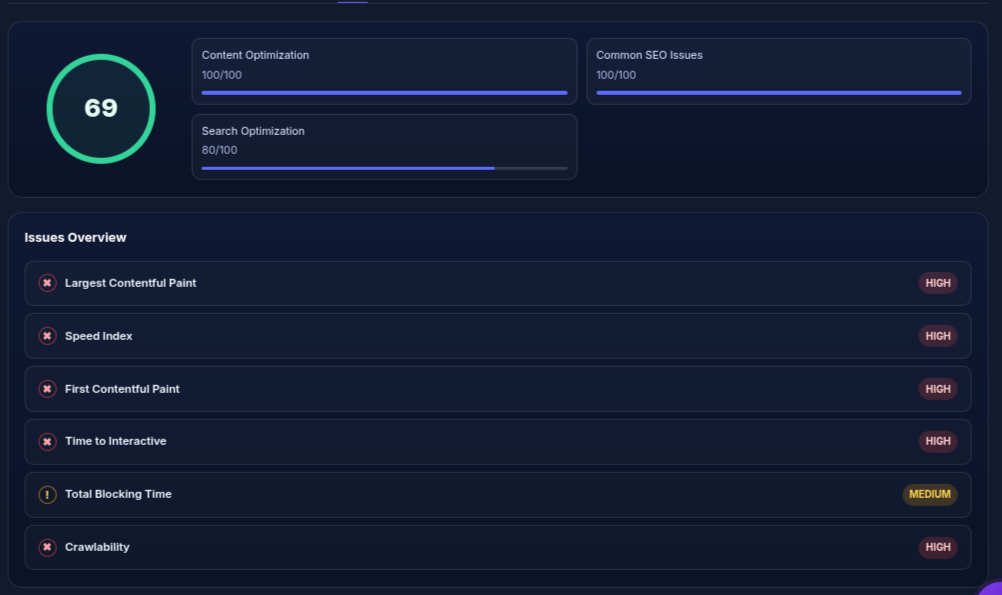Click the green circular score showing 69
The height and width of the screenshot is (595, 1002).
click(101, 108)
